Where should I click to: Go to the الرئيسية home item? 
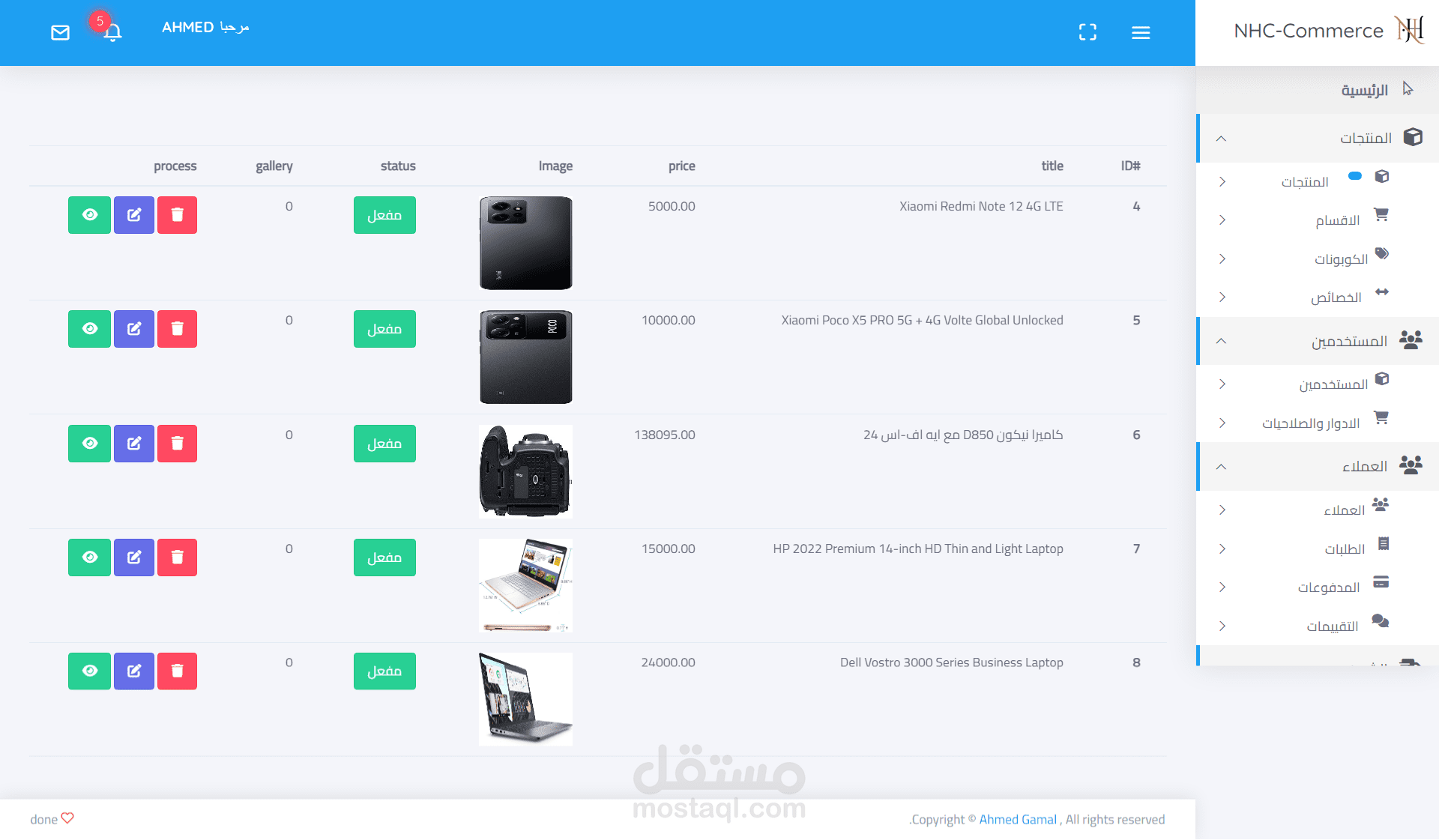1364,90
